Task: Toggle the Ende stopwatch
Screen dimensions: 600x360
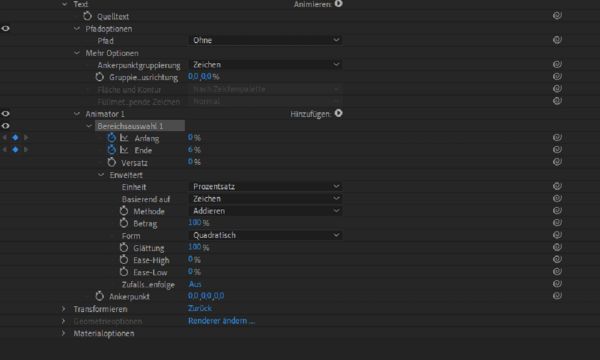Action: (111, 150)
